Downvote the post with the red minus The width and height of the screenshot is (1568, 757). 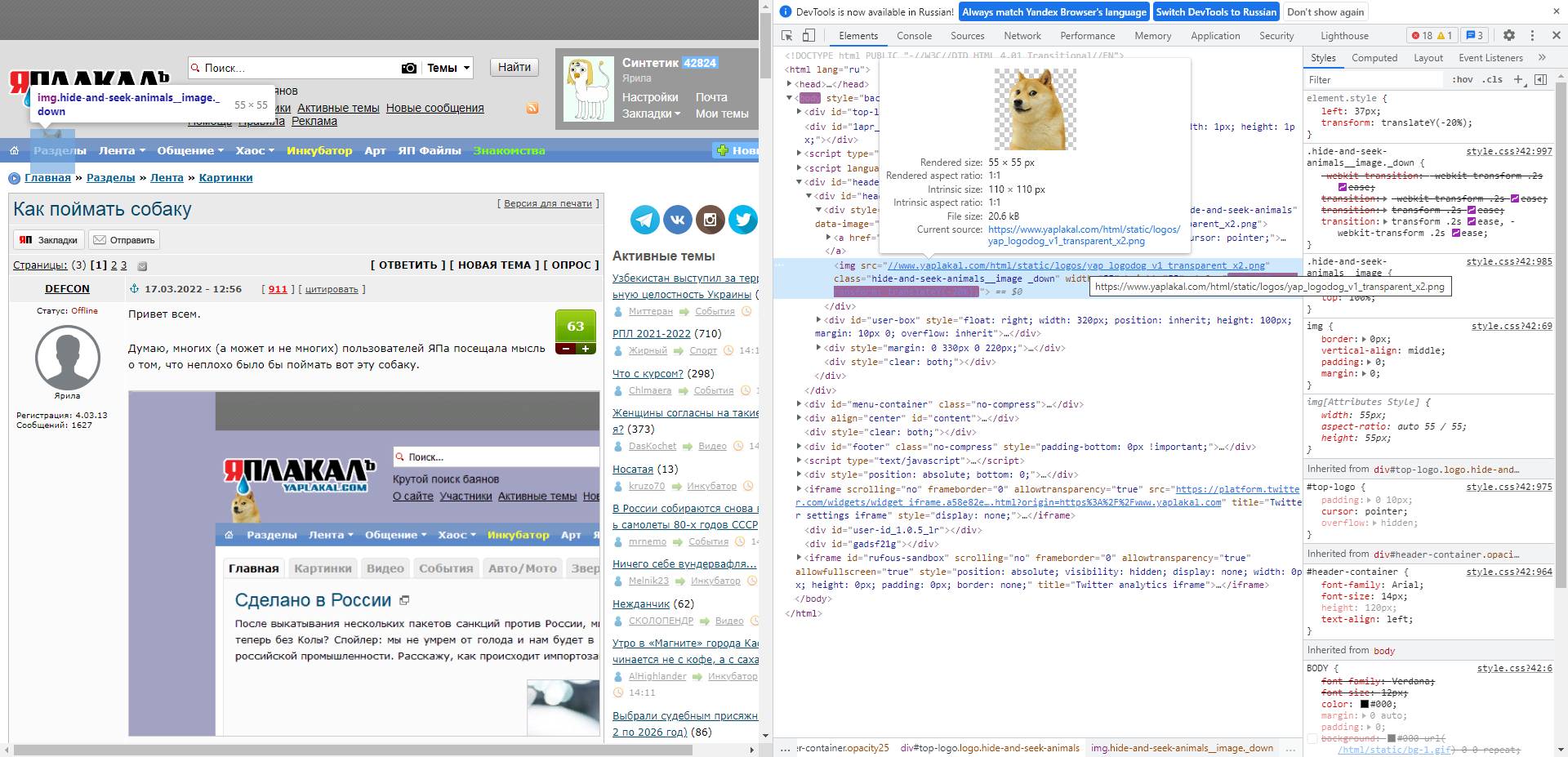pos(565,349)
